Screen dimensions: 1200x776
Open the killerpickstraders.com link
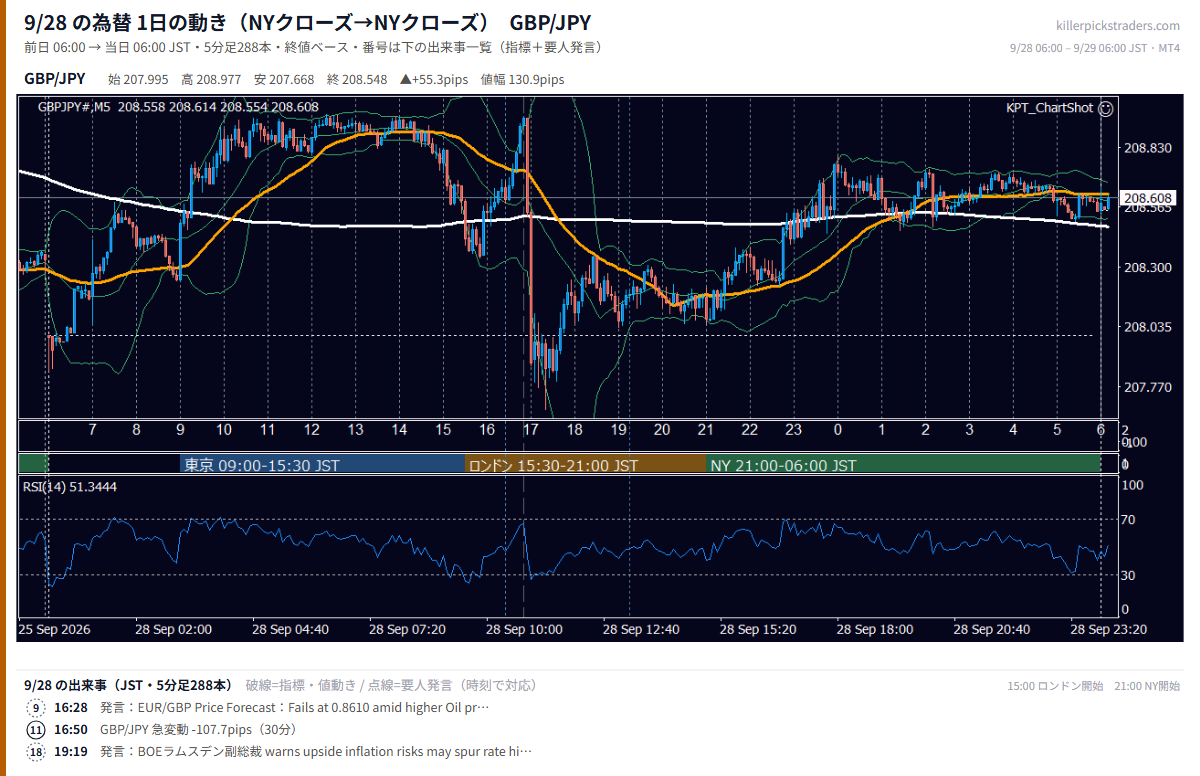[x=1117, y=26]
